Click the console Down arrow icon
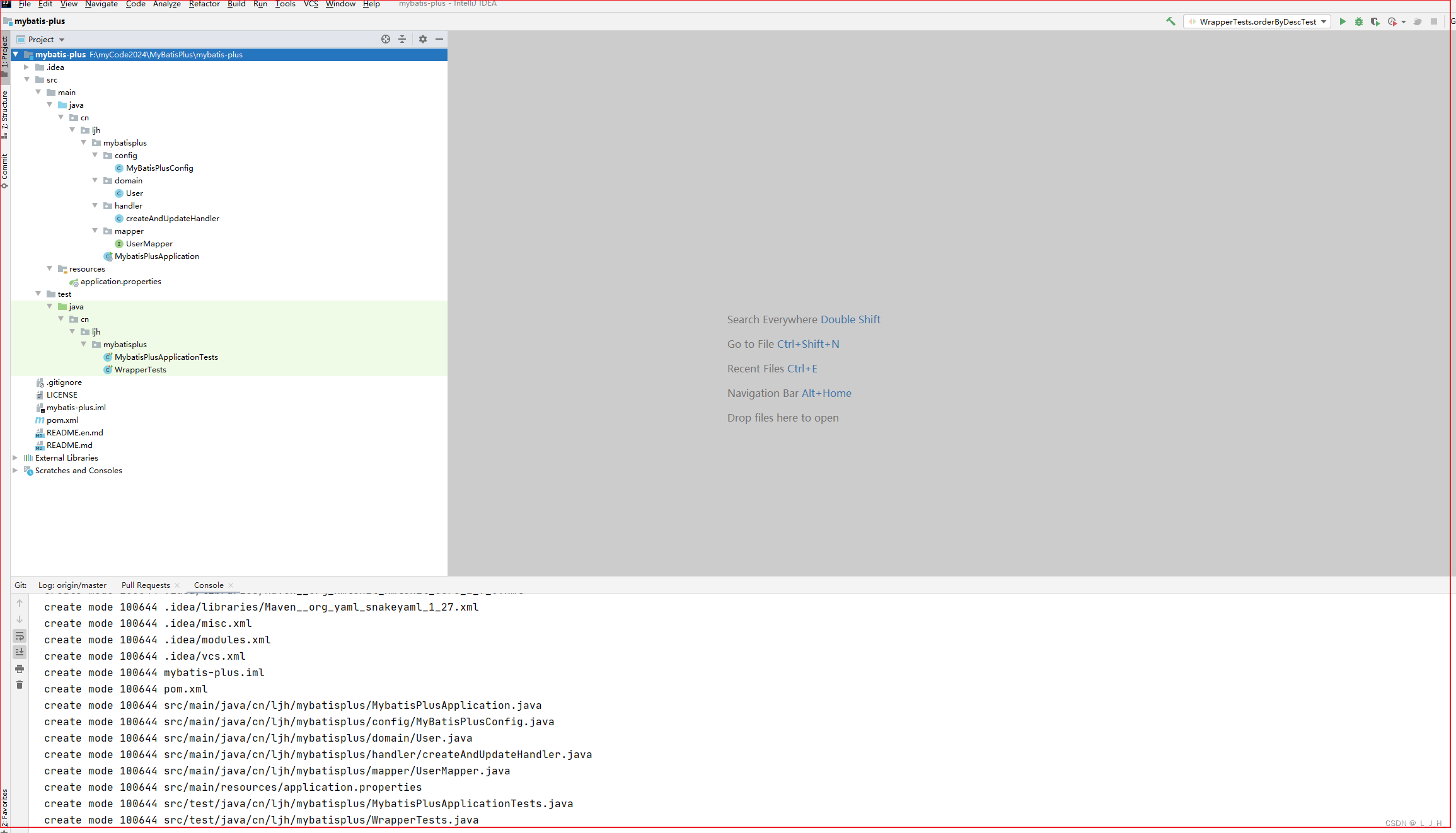This screenshot has width=1456, height=833. pyautogui.click(x=20, y=619)
